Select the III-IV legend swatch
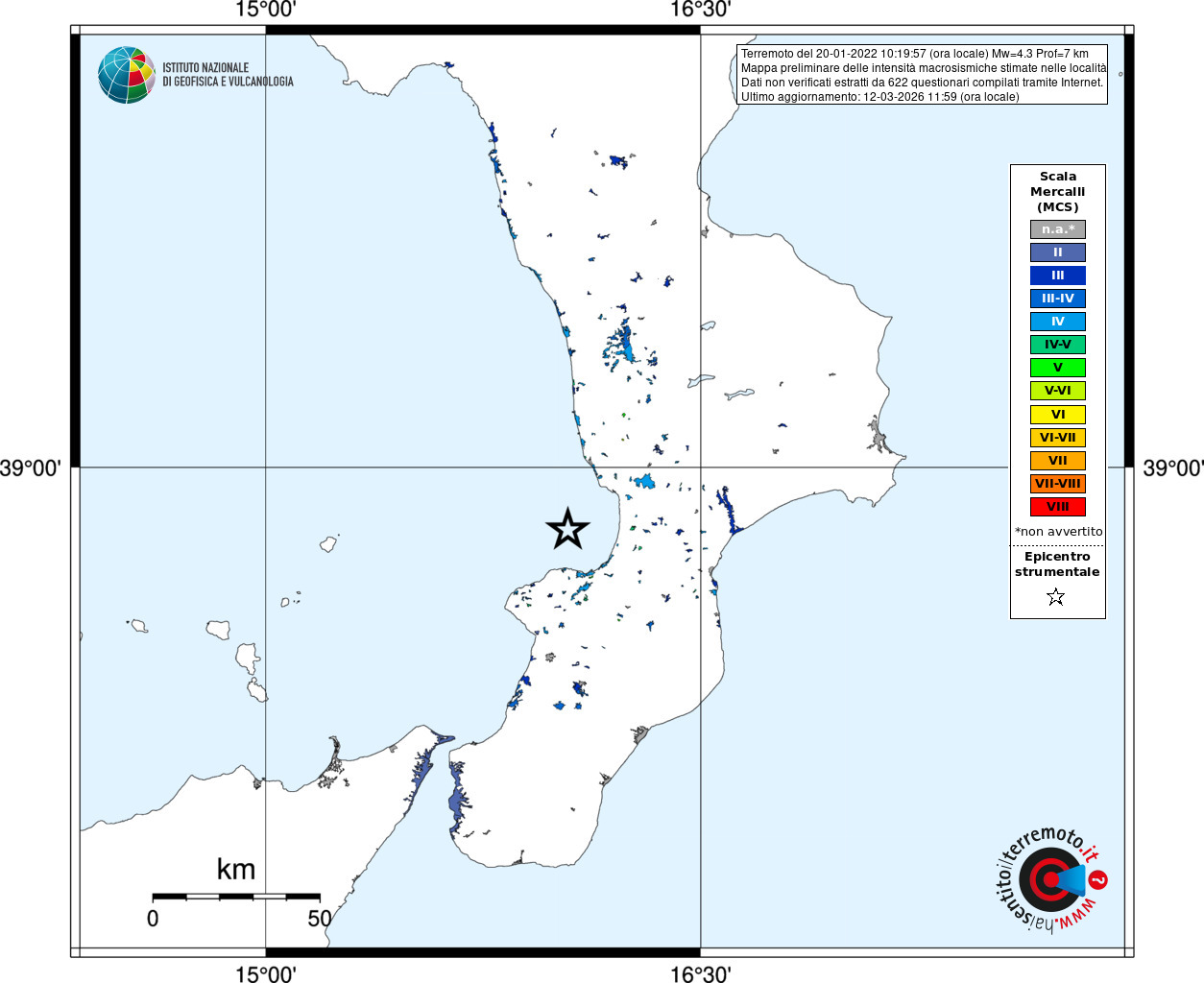Screen dimensions: 1204x983 [x=1057, y=299]
